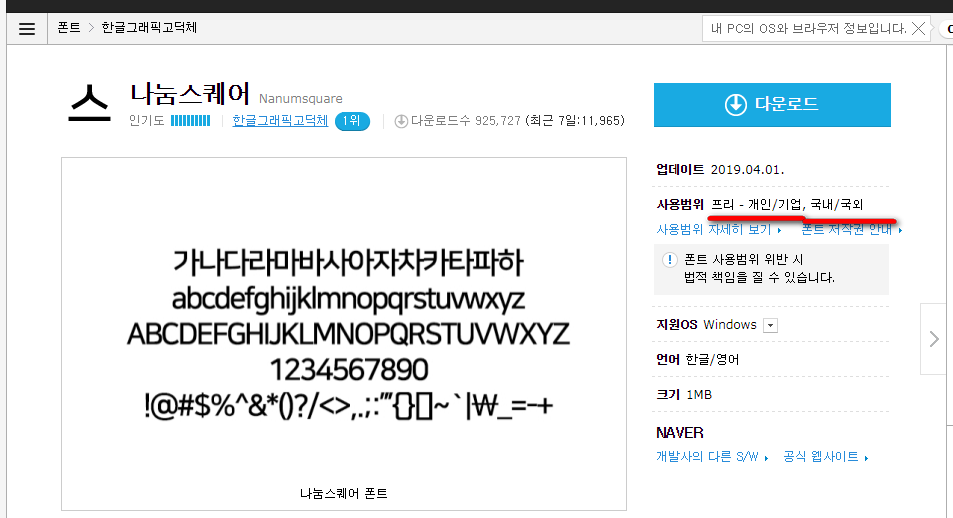This screenshot has height=518, width=953.
Task: Open the hamburger menu icon
Action: [27, 29]
